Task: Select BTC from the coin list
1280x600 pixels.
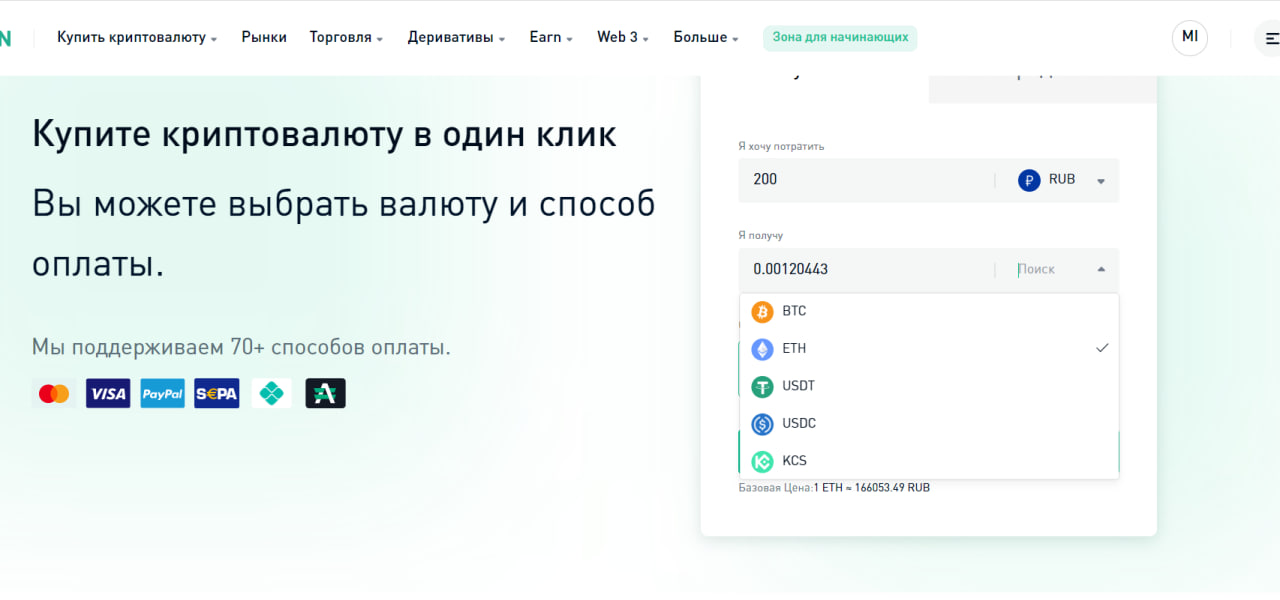Action: (x=793, y=311)
